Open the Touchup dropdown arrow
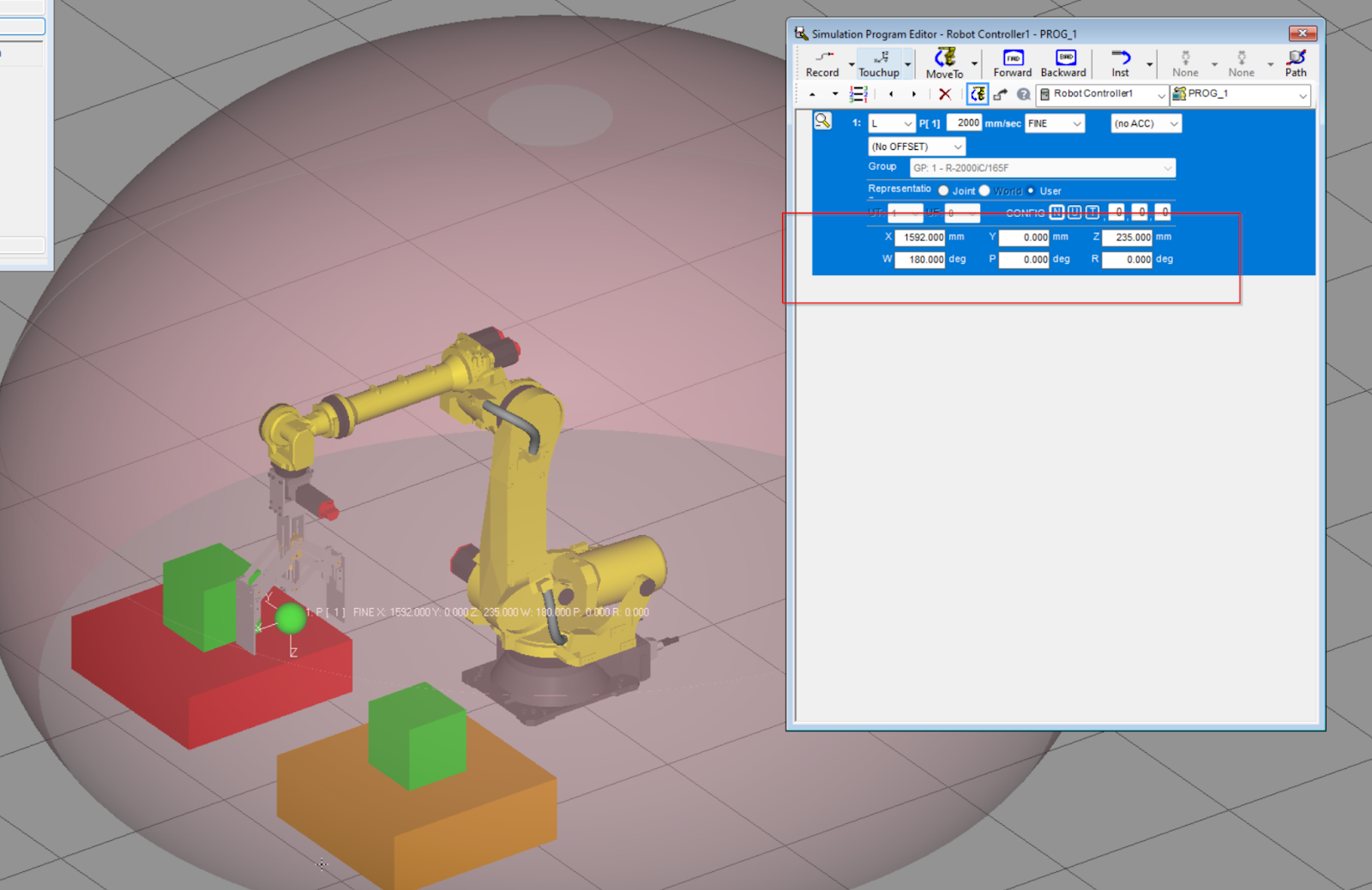 click(908, 64)
